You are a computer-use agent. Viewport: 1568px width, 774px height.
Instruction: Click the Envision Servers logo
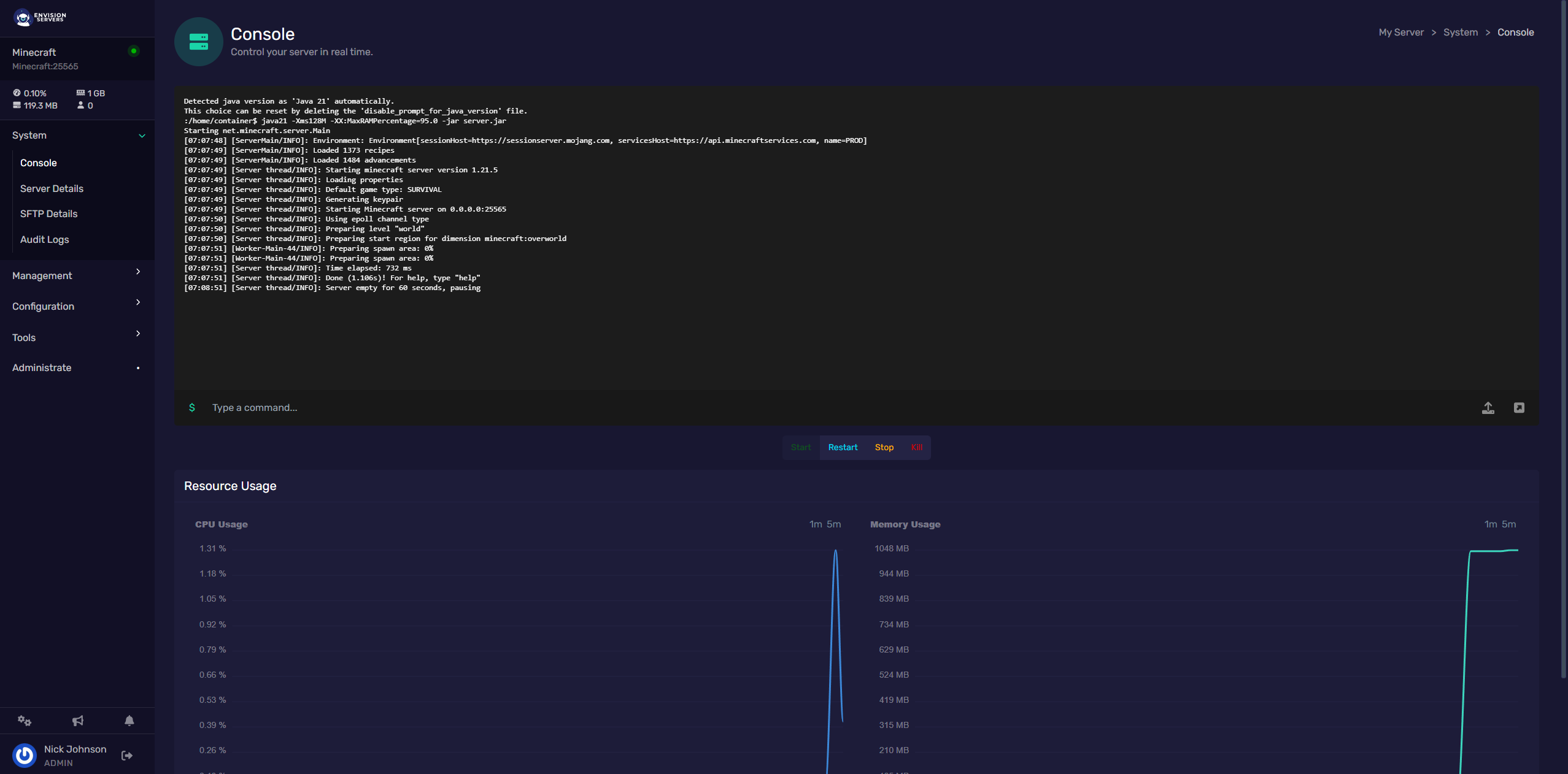(40, 17)
